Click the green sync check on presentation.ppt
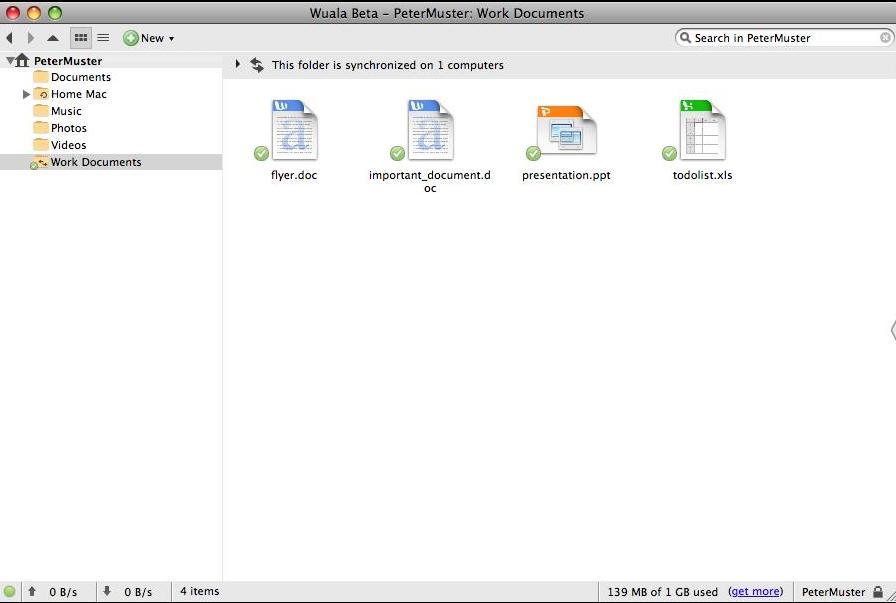 tap(533, 153)
